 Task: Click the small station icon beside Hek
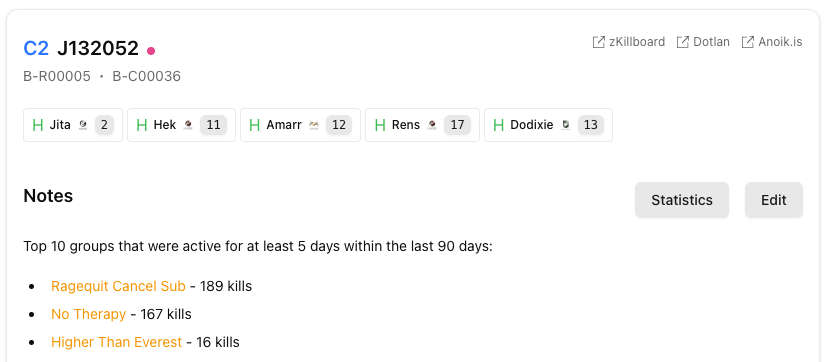[x=187, y=125]
